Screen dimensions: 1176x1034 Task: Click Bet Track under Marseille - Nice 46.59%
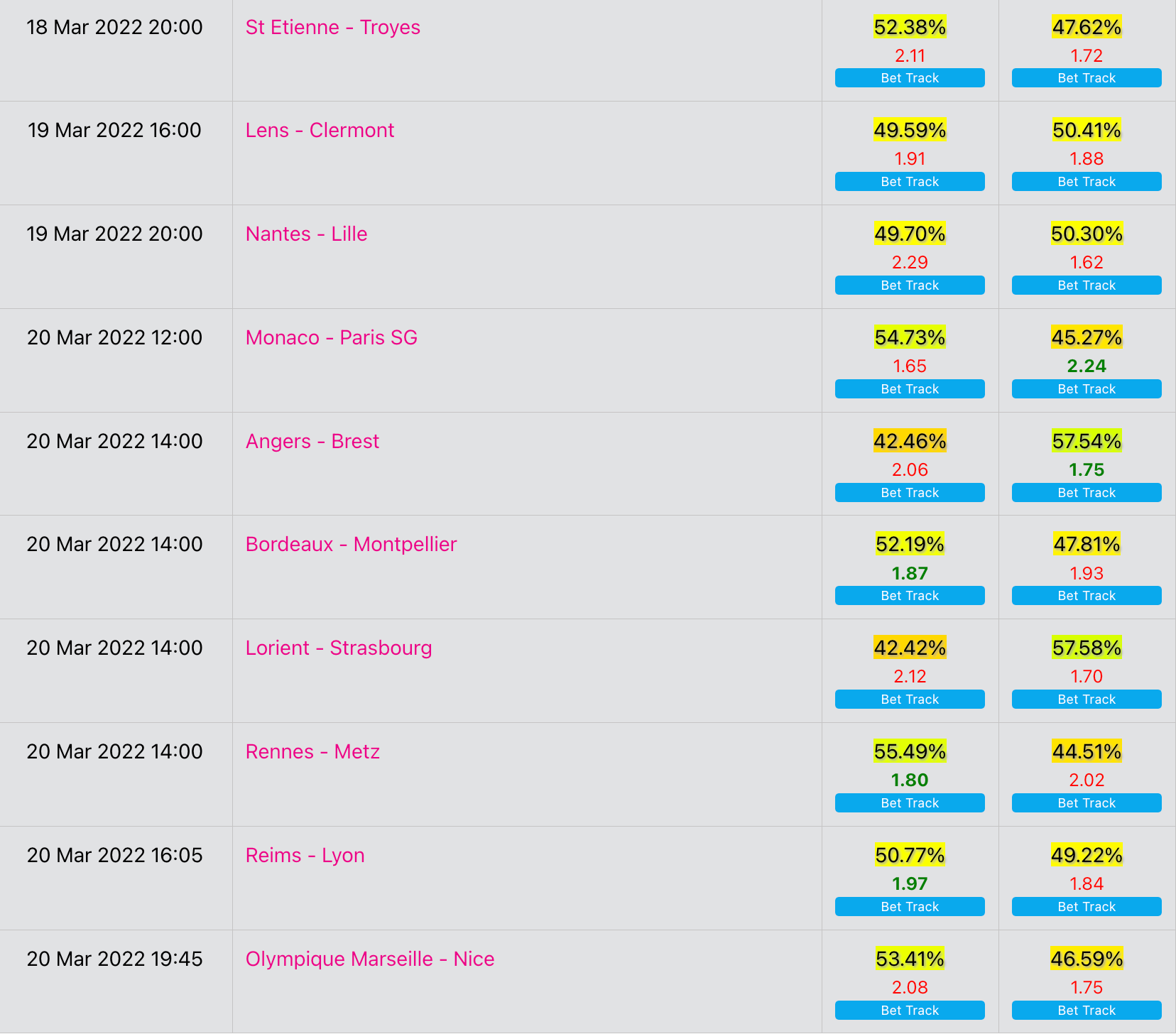click(1087, 1011)
